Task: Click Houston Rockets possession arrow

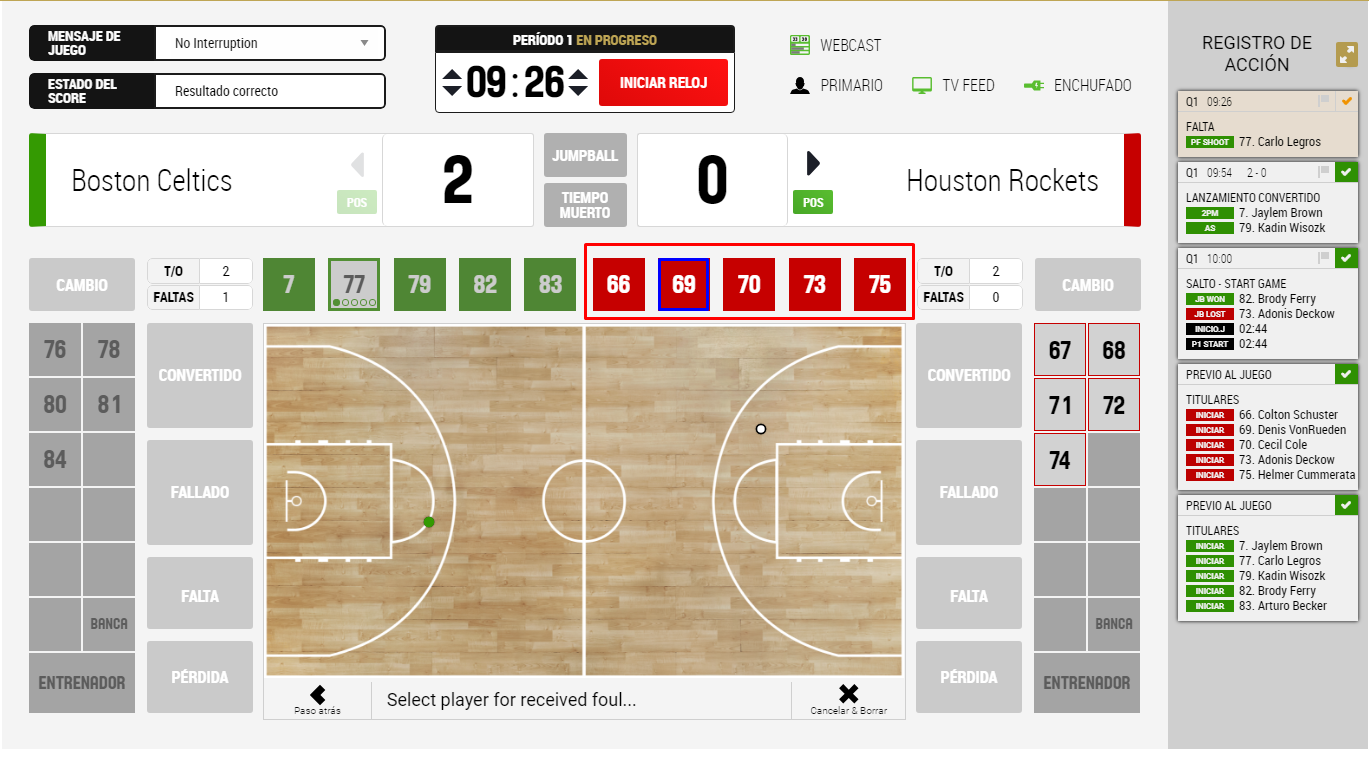Action: (813, 164)
